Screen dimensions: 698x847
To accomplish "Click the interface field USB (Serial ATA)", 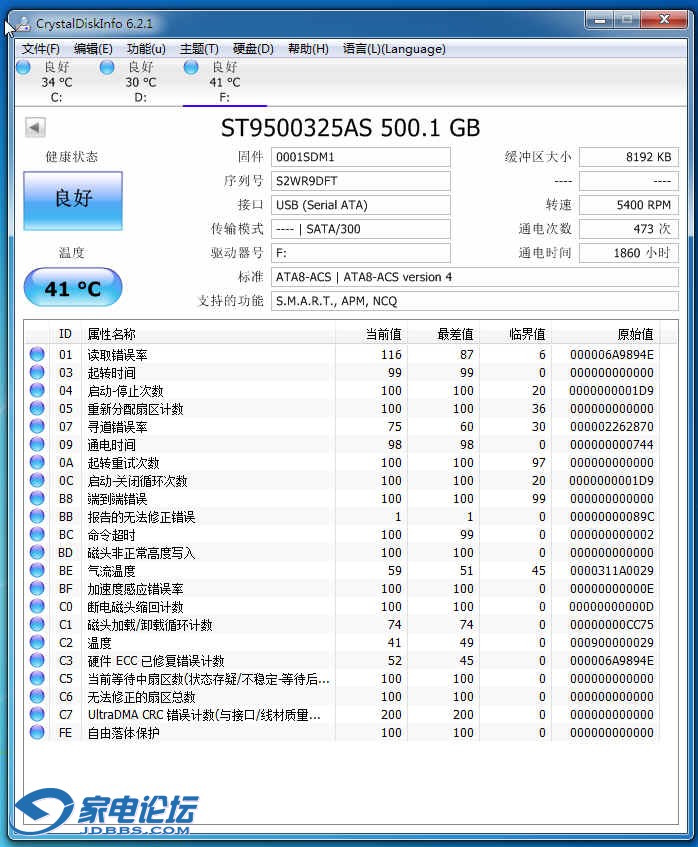I will click(360, 205).
